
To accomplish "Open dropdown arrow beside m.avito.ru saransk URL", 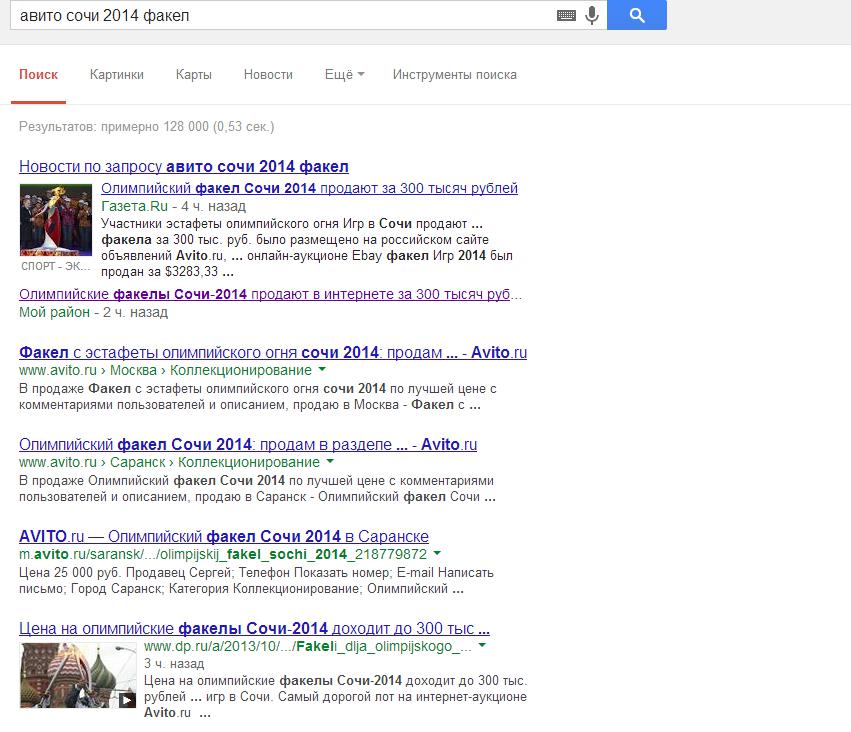I will point(438,553).
